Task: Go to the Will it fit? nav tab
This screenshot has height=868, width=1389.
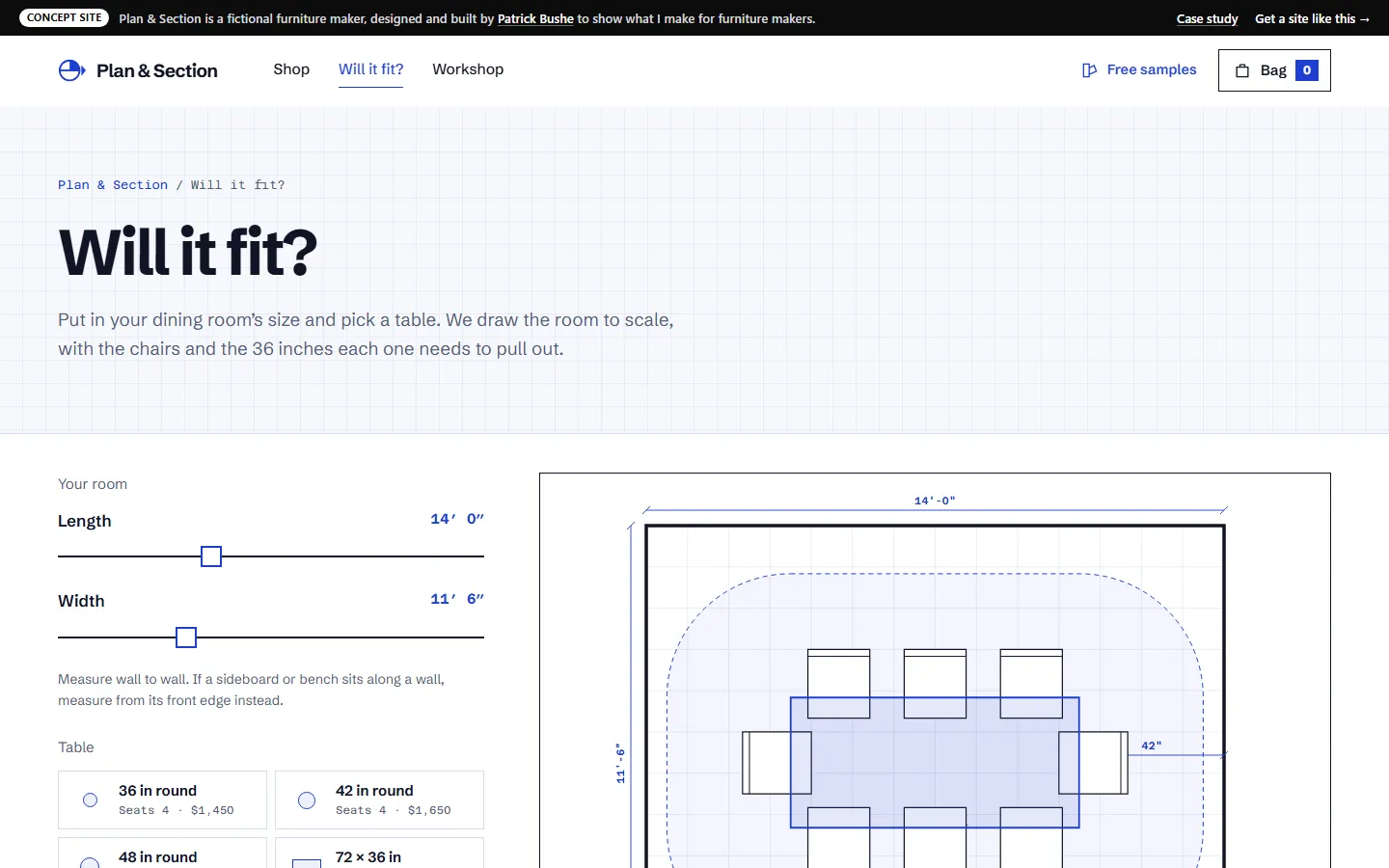Action: click(x=371, y=69)
